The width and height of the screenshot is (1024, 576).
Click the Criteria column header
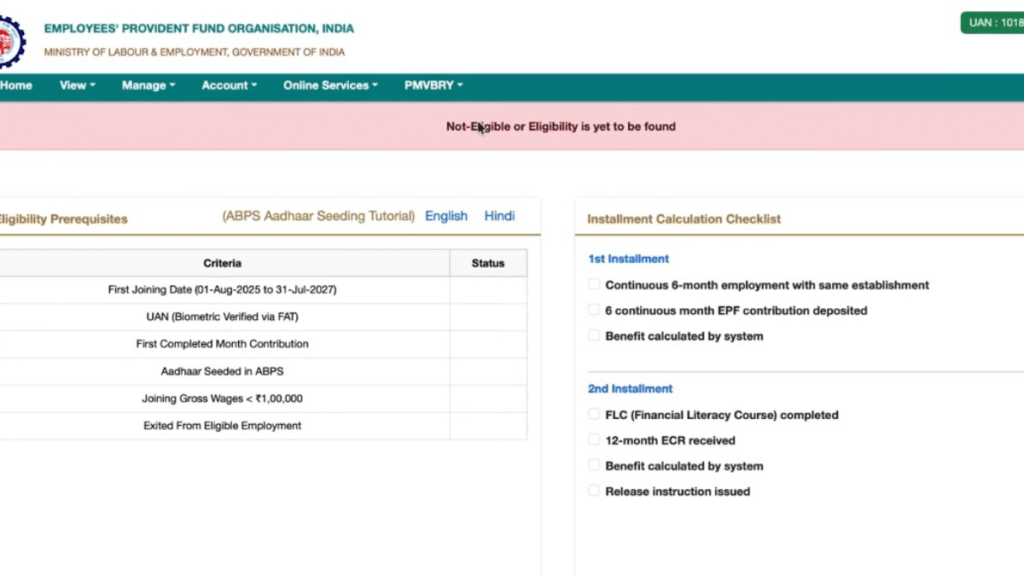(x=222, y=263)
